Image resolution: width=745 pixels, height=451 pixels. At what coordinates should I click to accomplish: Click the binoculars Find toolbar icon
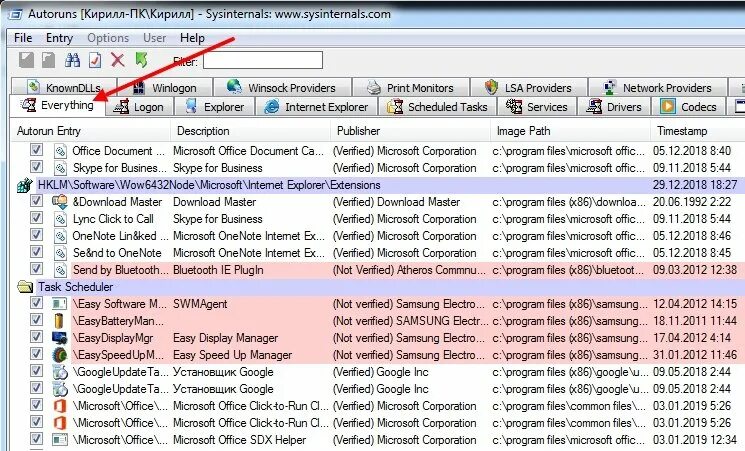[72, 60]
